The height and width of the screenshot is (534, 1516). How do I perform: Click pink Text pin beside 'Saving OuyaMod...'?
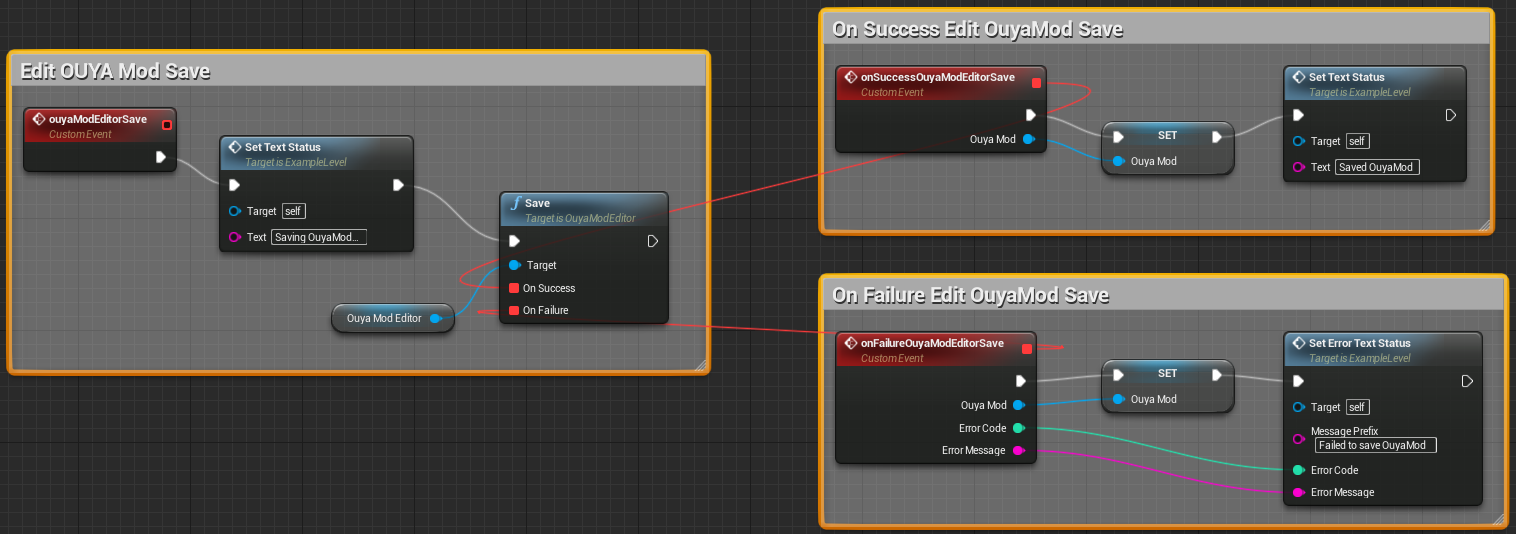click(235, 237)
